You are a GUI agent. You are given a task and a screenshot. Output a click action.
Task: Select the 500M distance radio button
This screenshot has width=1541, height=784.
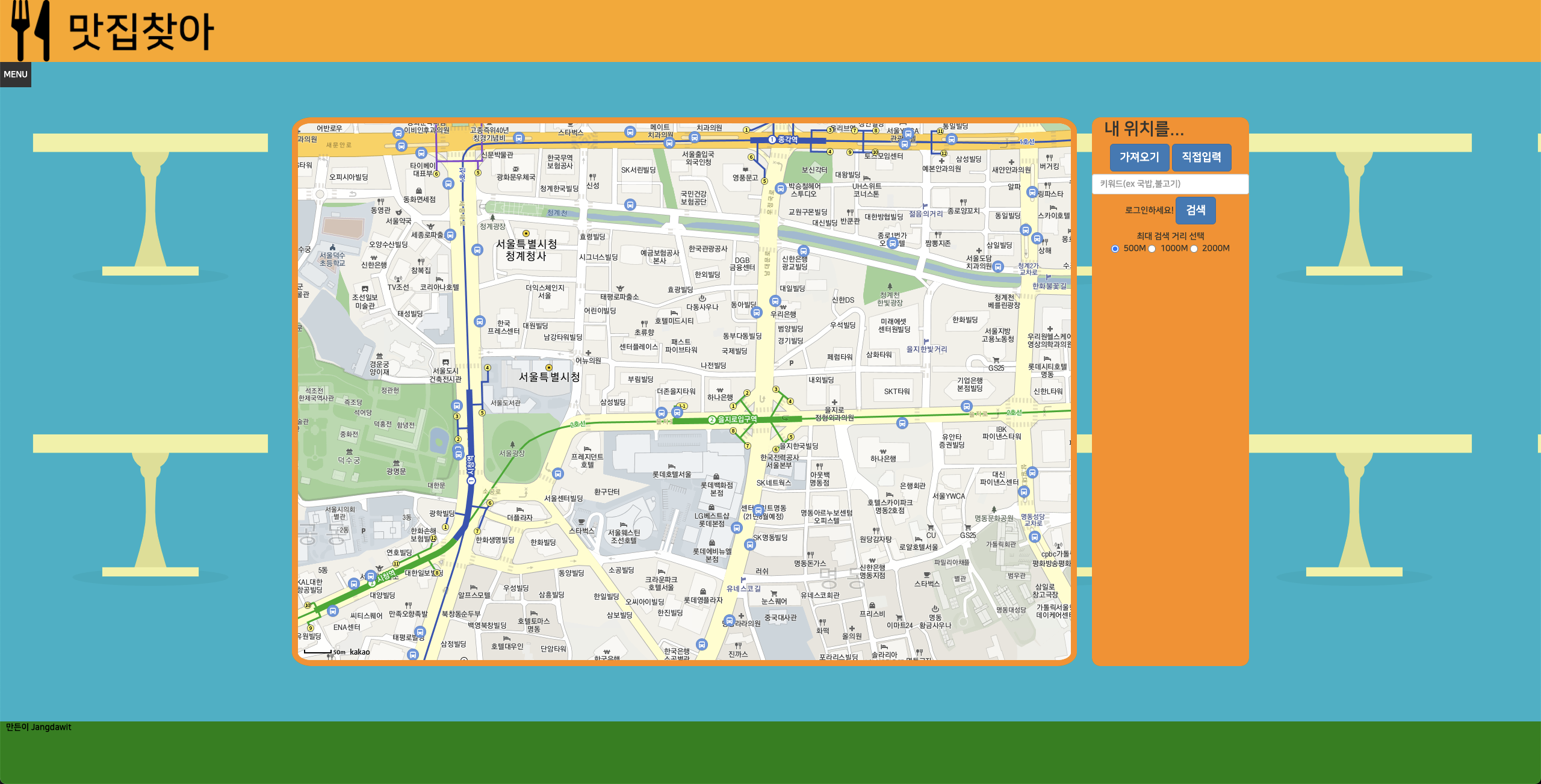[x=1115, y=249]
